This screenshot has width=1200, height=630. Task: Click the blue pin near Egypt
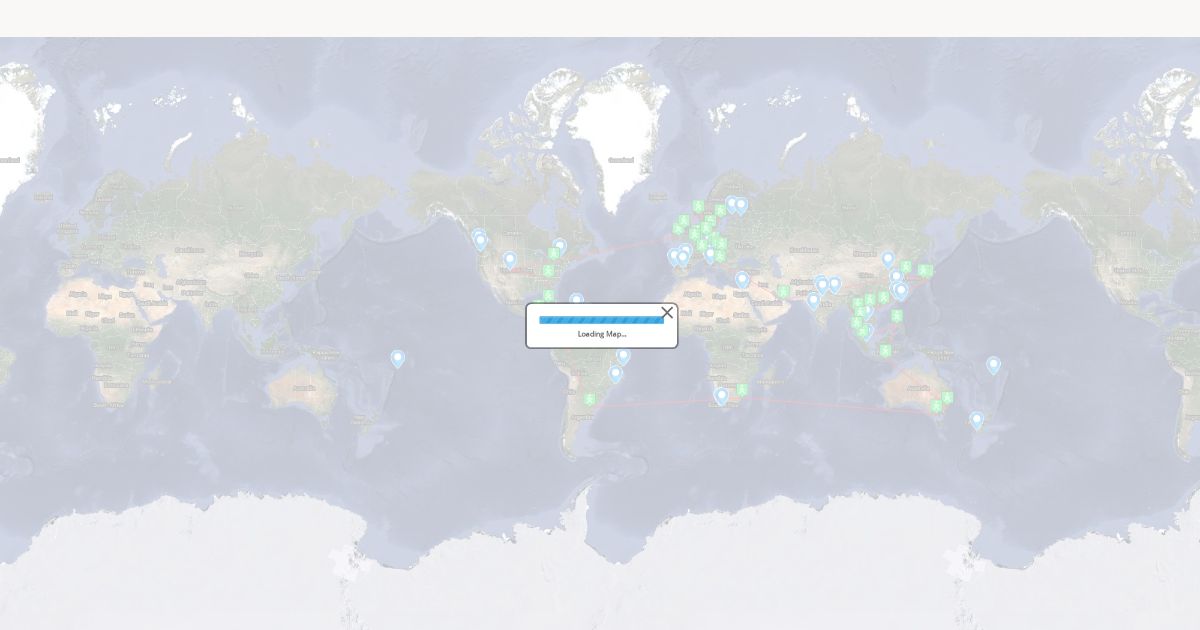click(x=742, y=280)
